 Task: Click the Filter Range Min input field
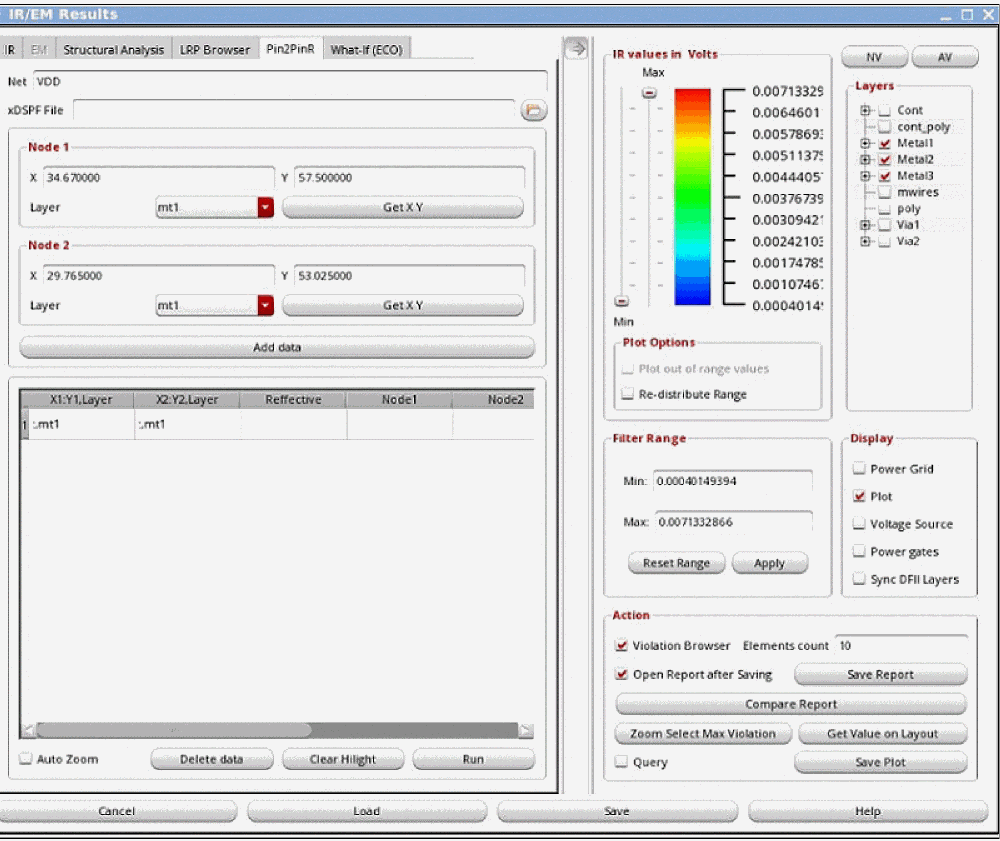click(x=732, y=481)
